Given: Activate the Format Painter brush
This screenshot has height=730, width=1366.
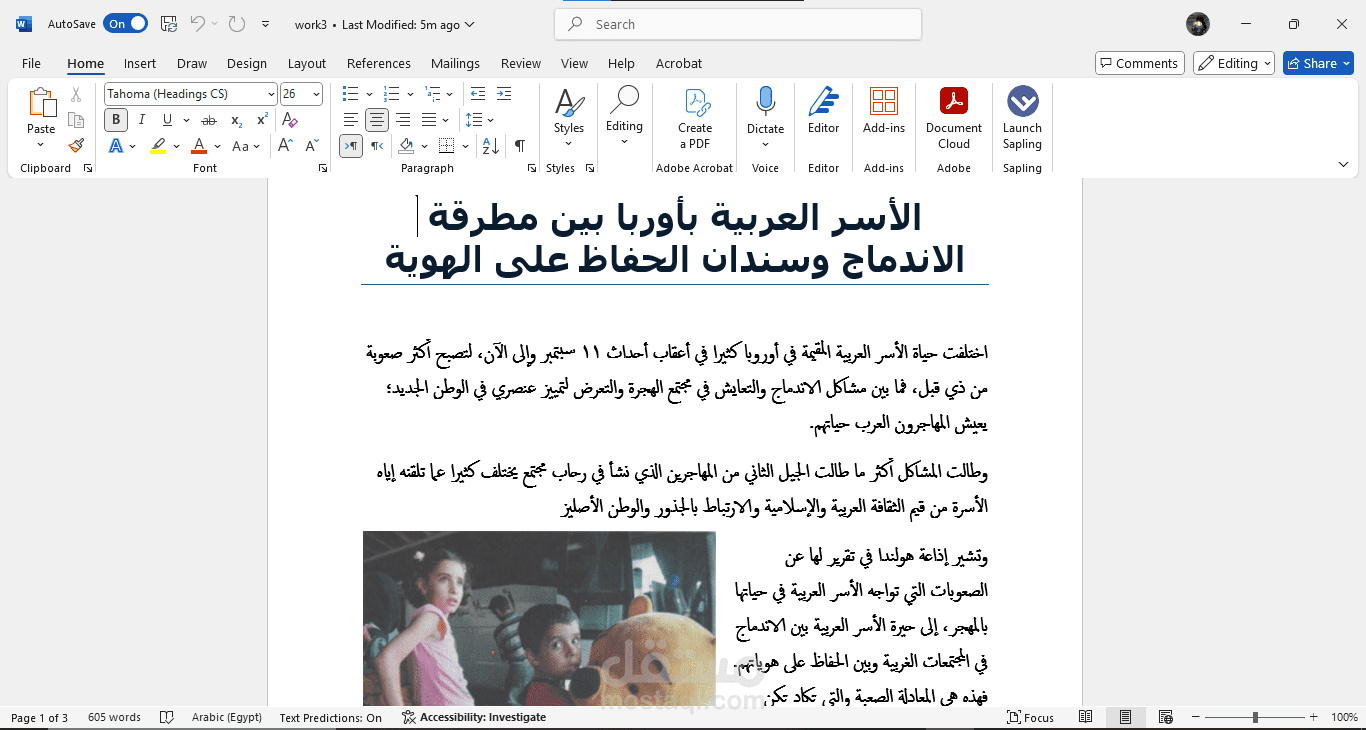Looking at the screenshot, I should 76,145.
